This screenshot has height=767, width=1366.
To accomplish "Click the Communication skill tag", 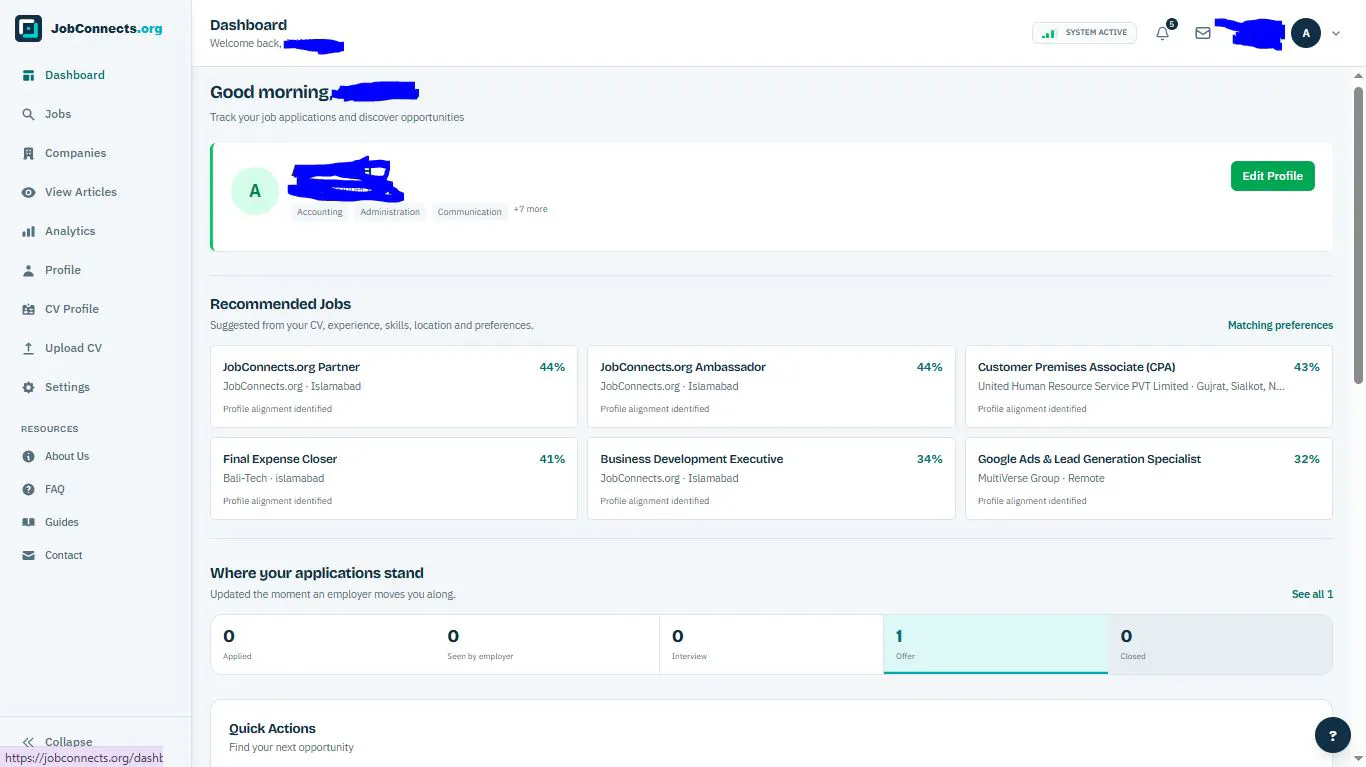I will pyautogui.click(x=470, y=212).
